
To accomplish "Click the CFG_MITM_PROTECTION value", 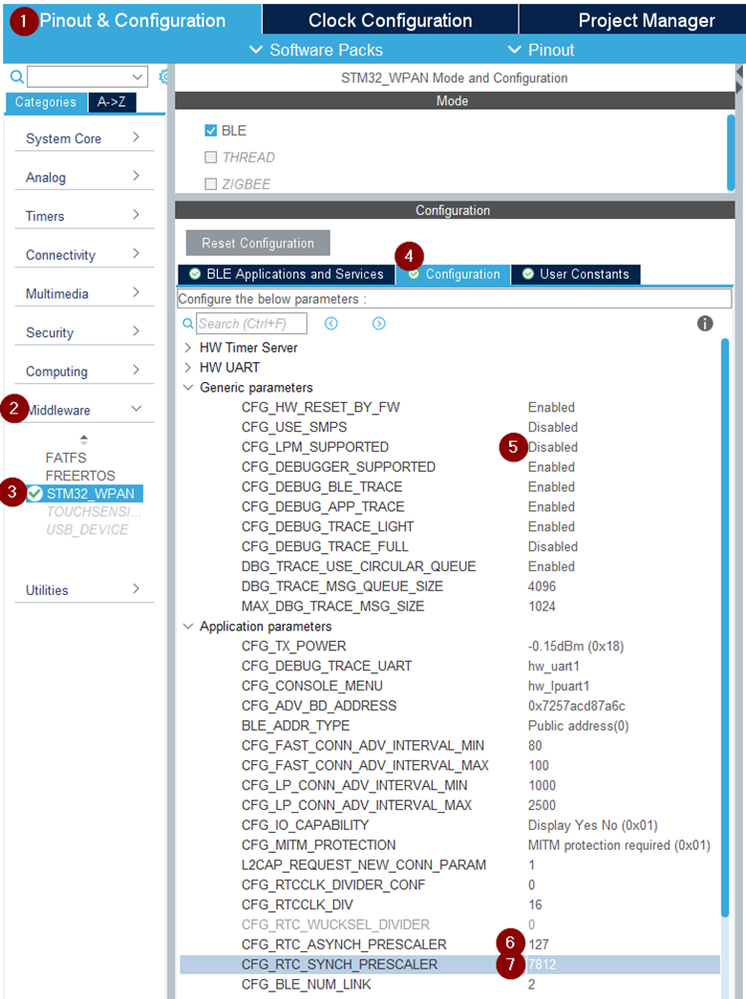I will click(x=619, y=845).
